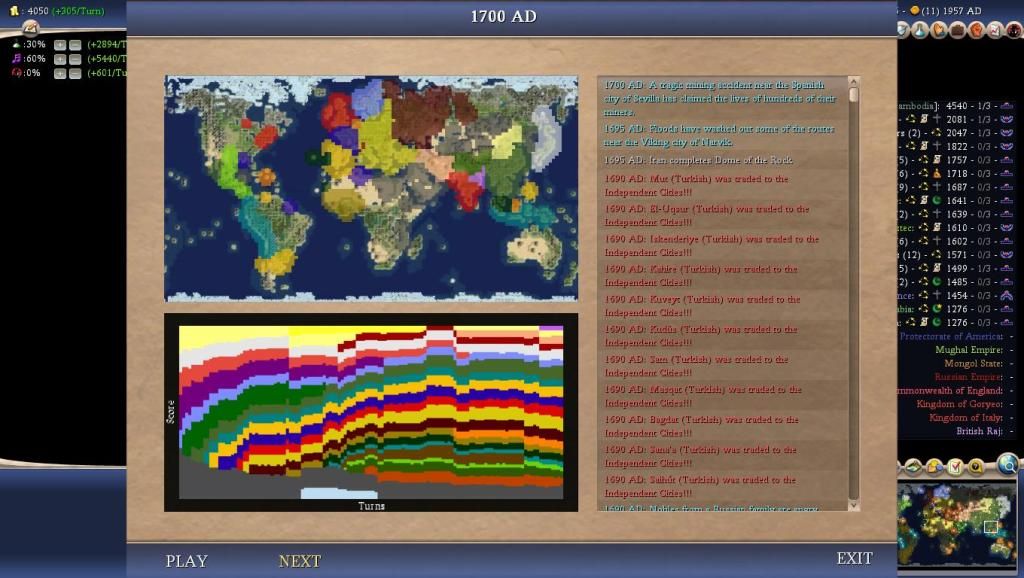Select the Mut traded log entry
1024x578 pixels.
click(x=722, y=185)
